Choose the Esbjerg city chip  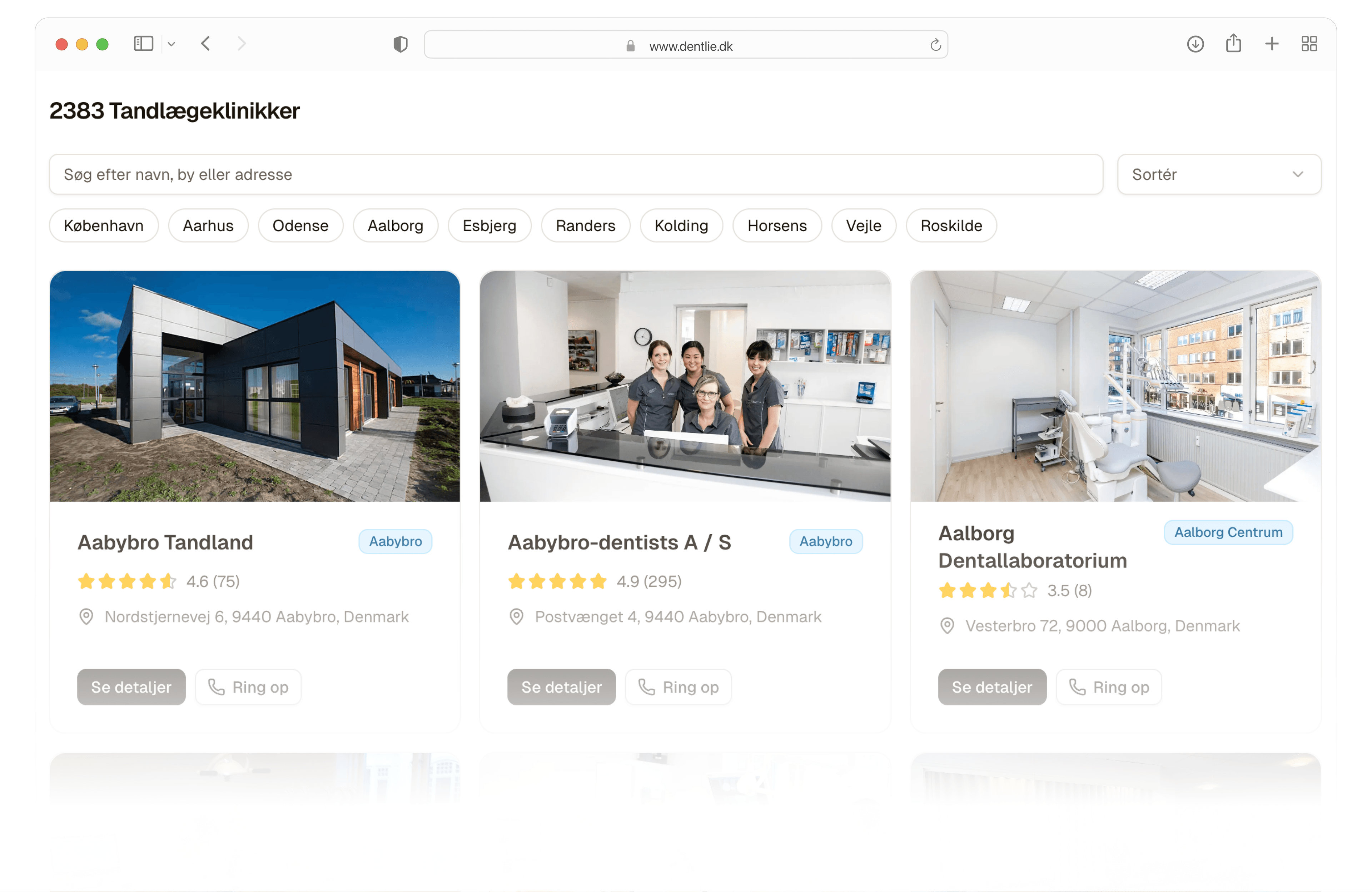(x=489, y=226)
